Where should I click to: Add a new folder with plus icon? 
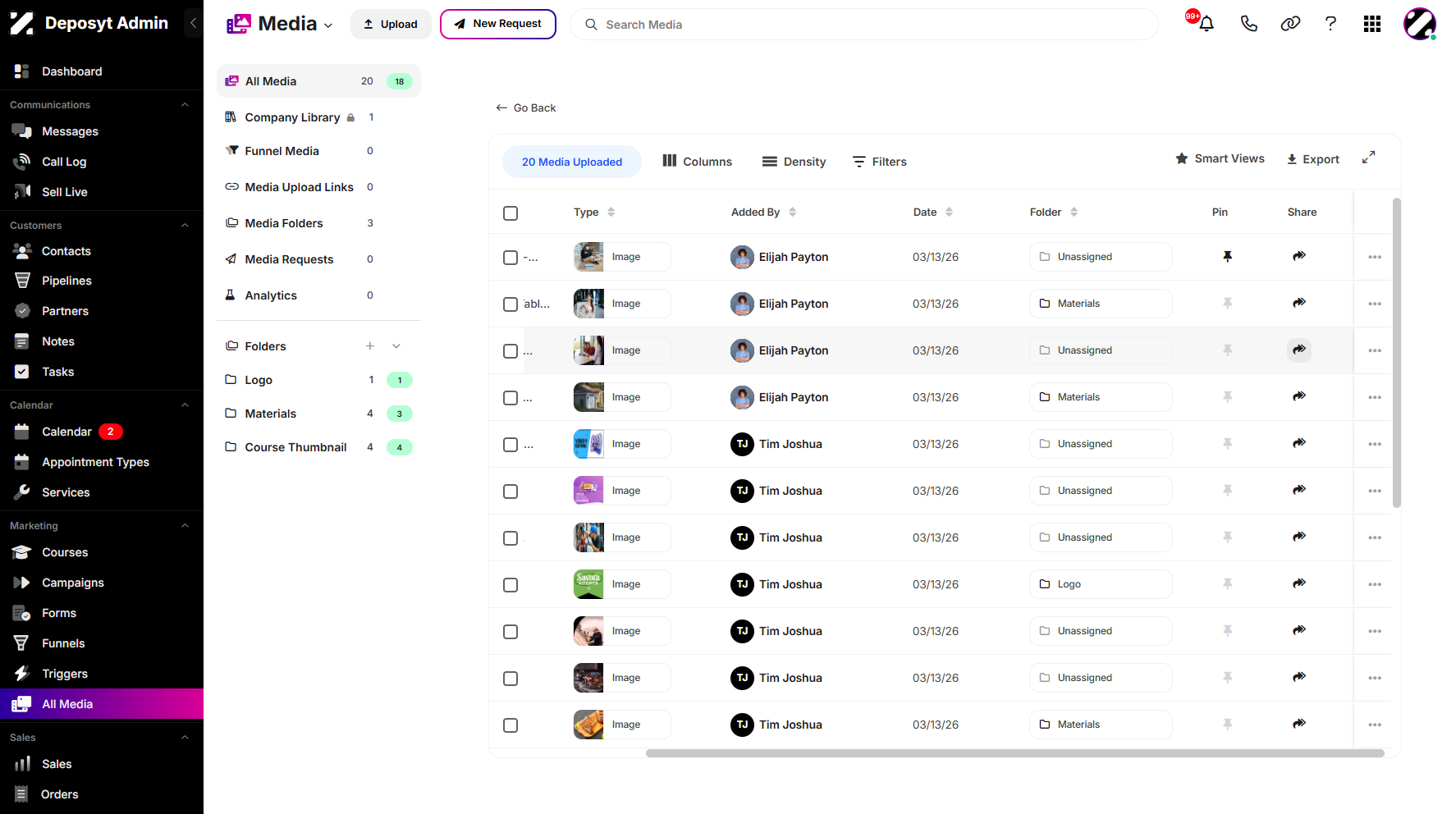coord(370,346)
